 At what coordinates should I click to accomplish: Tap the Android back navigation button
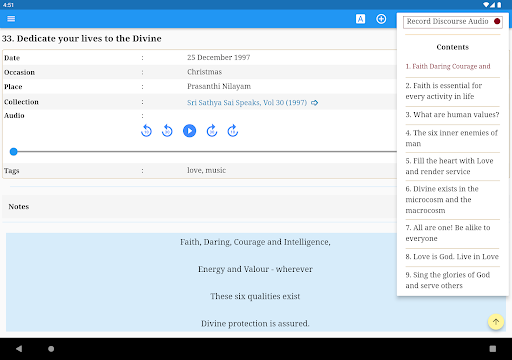[19, 349]
